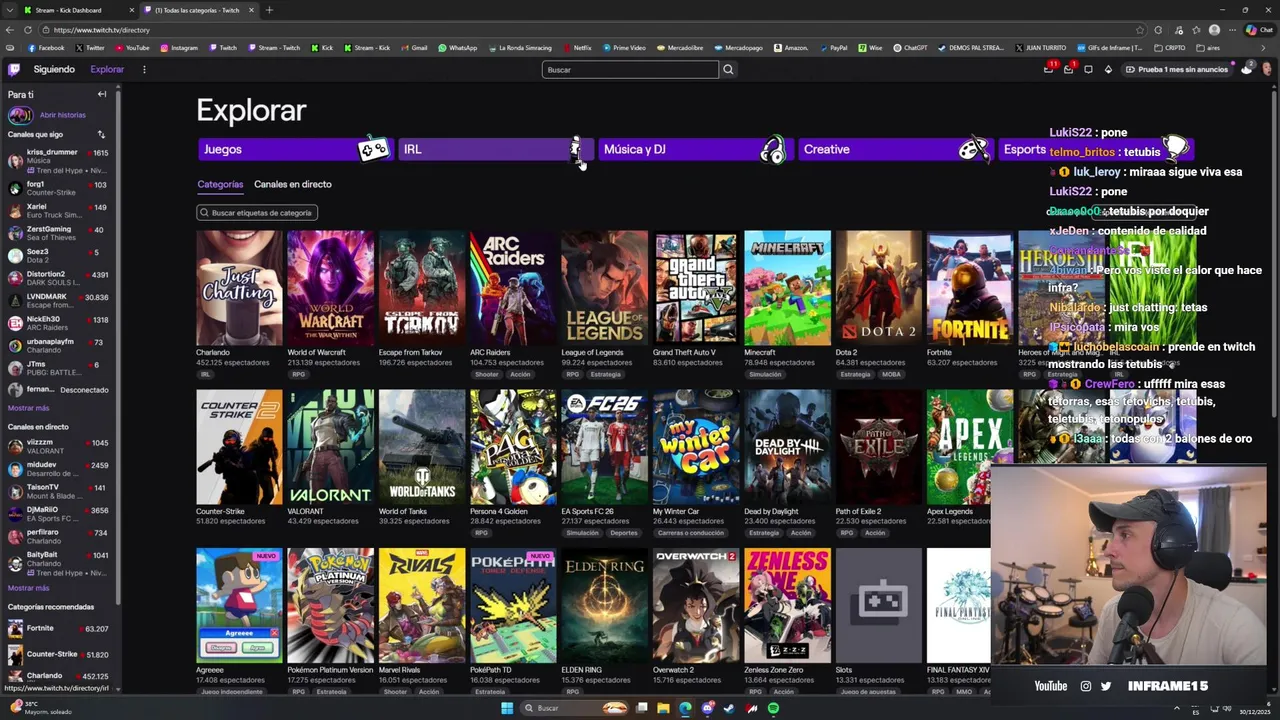Click Abrir historias link

tap(63, 115)
